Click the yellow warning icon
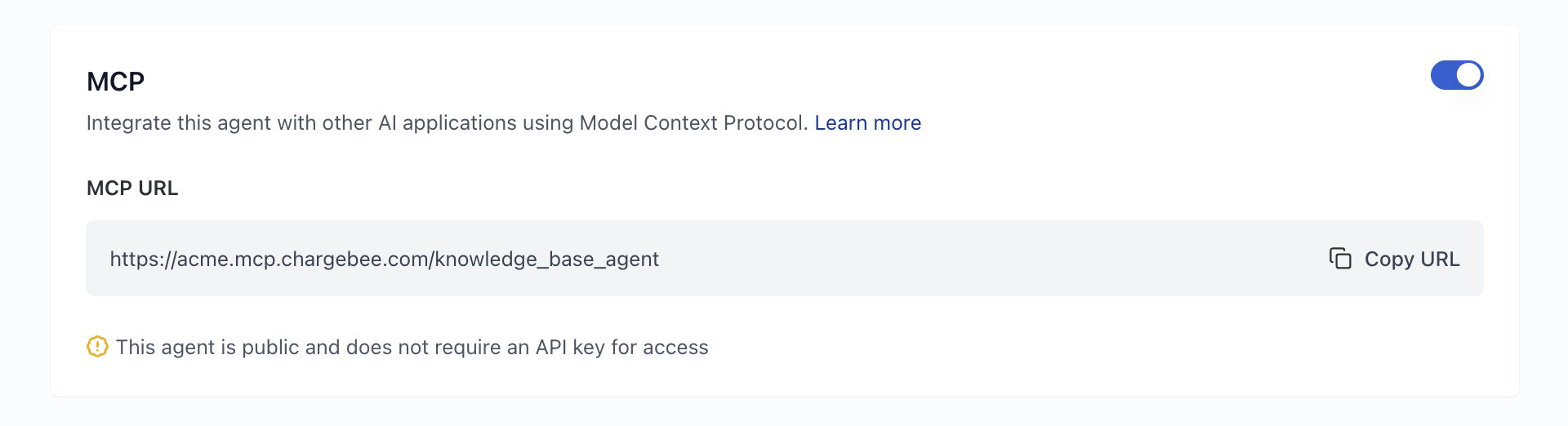This screenshot has width=1568, height=426. click(x=97, y=347)
